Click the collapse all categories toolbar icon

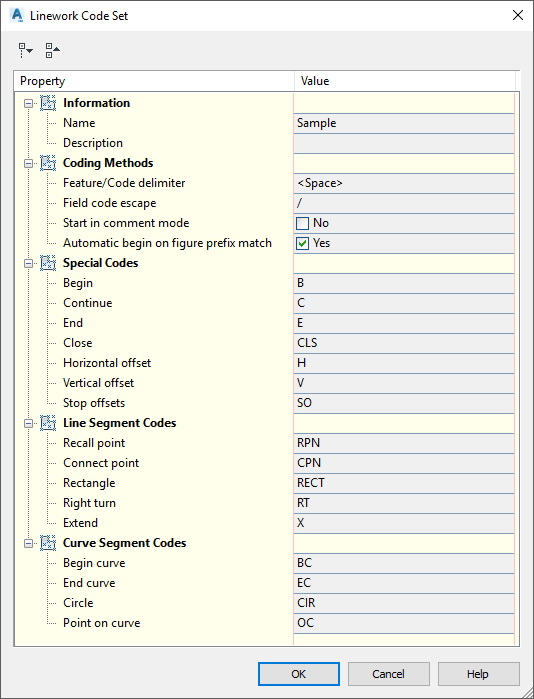(53, 50)
